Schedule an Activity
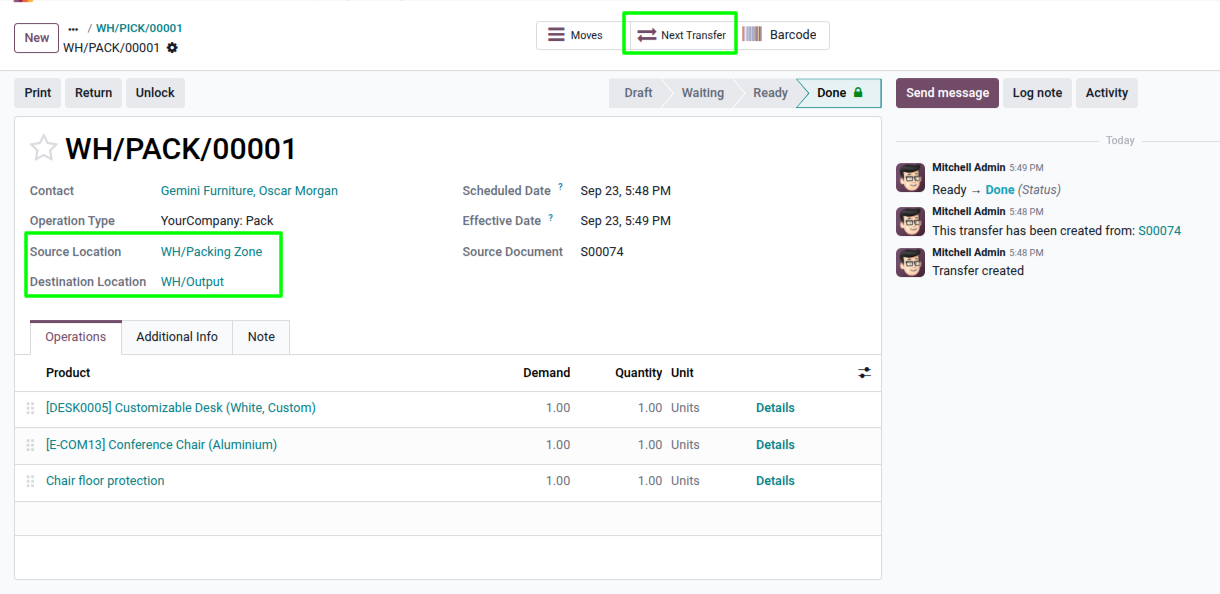This screenshot has height=594, width=1220. point(1107,93)
